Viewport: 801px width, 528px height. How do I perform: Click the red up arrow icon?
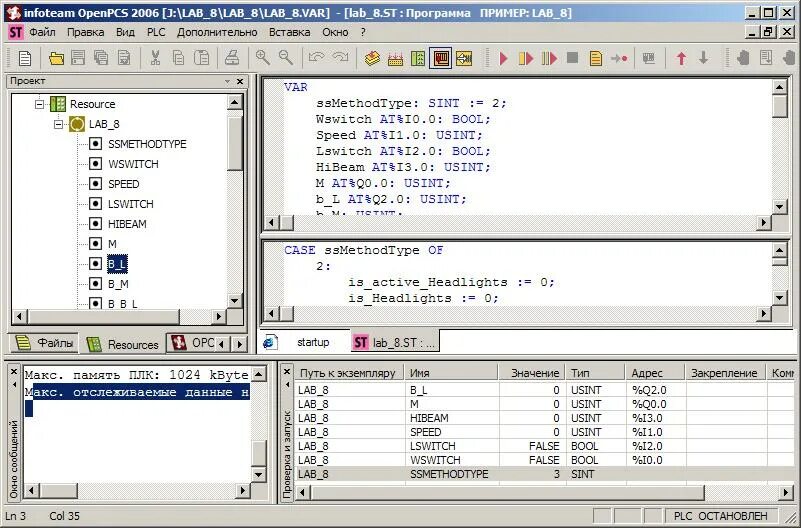coord(681,58)
